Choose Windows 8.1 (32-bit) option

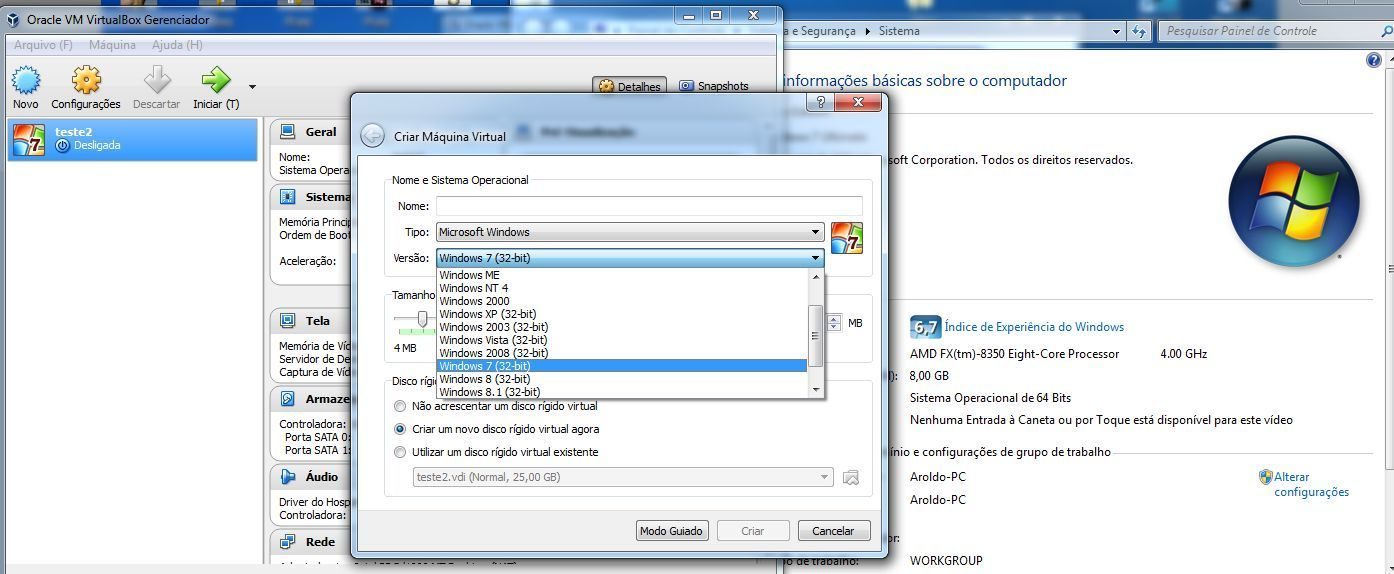622,392
